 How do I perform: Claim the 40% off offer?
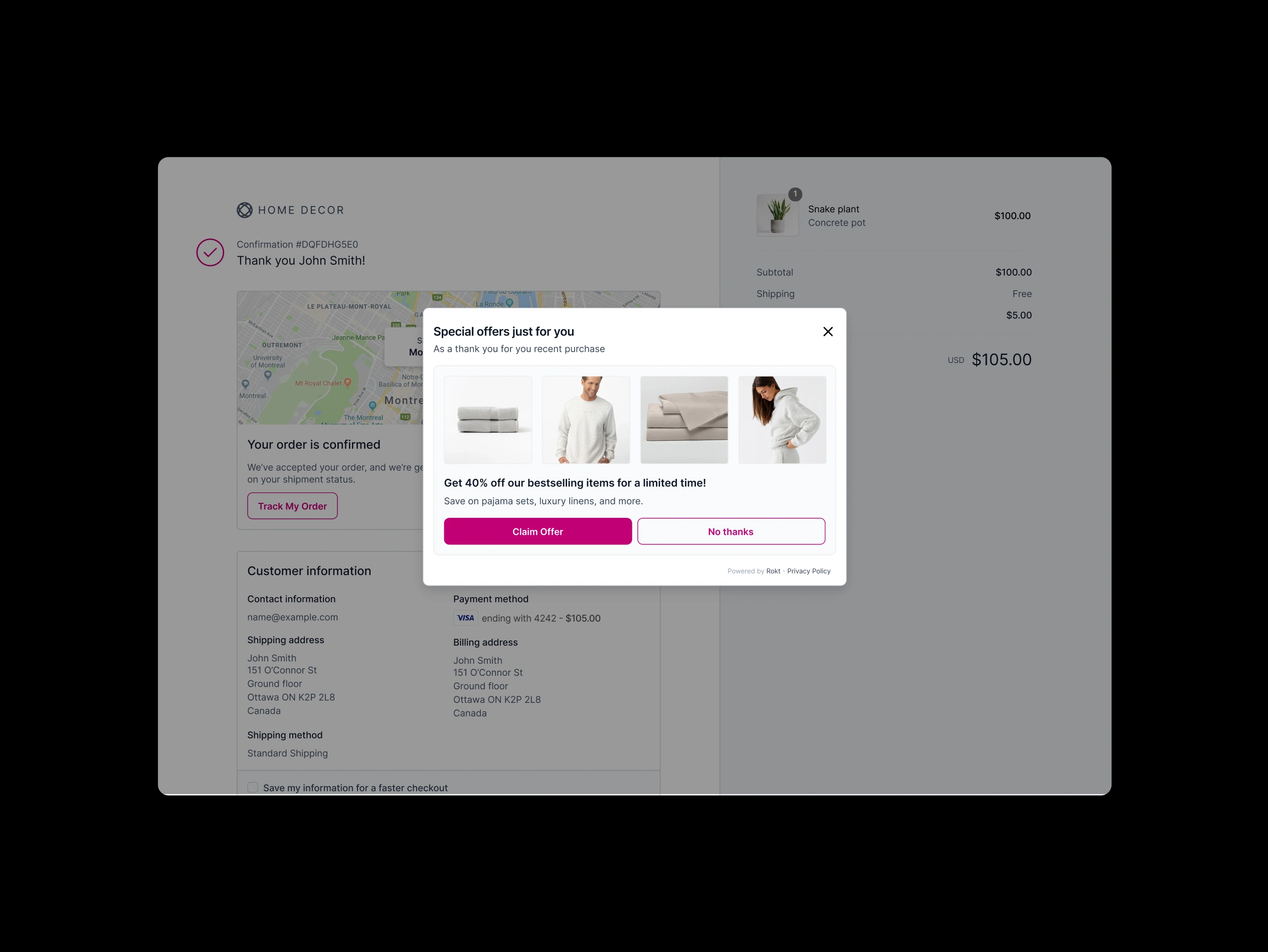537,531
